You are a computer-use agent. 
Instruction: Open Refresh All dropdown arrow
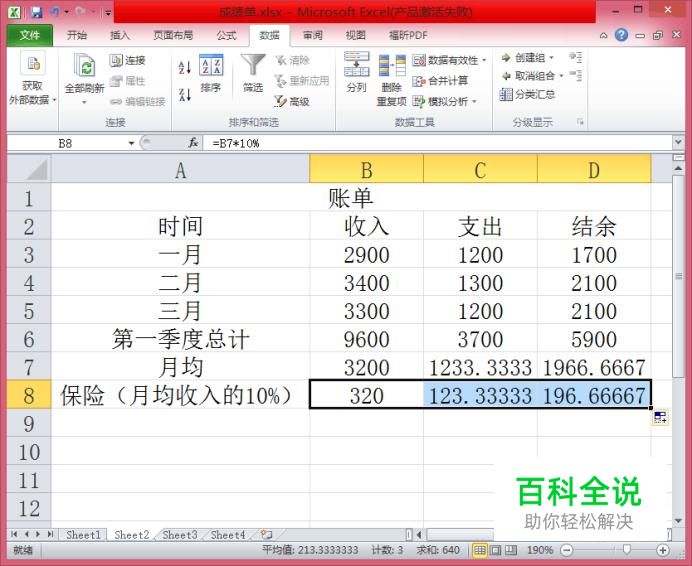[84, 102]
